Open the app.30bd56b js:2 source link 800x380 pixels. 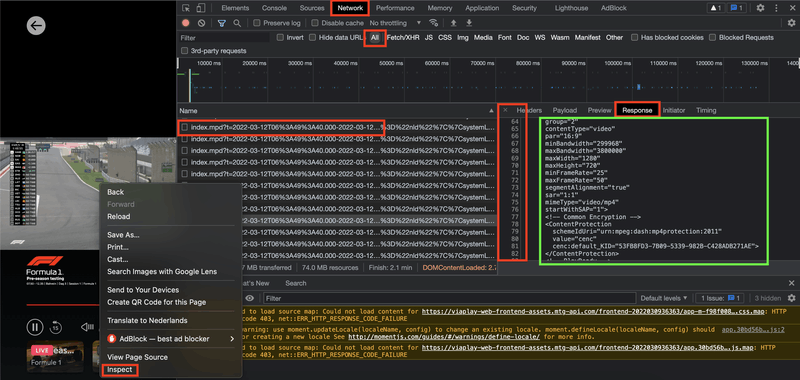(x=753, y=330)
